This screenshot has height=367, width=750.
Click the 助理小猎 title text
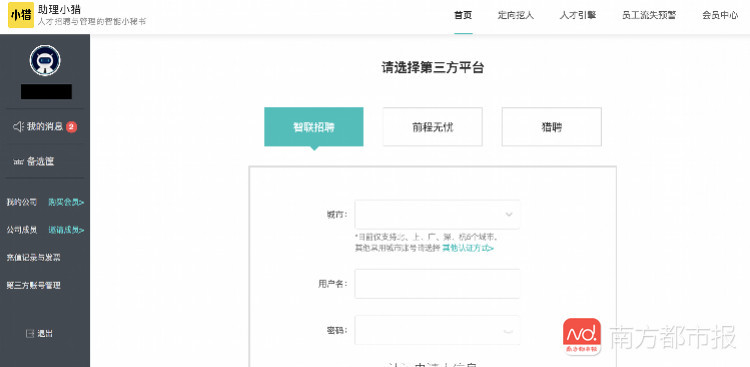(x=59, y=9)
